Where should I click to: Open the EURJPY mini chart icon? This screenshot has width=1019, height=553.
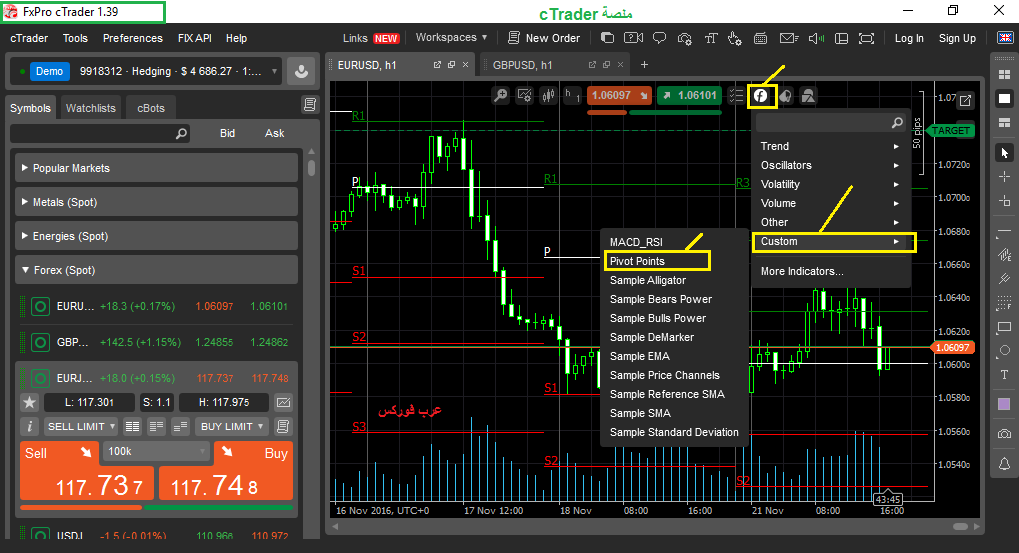point(283,402)
